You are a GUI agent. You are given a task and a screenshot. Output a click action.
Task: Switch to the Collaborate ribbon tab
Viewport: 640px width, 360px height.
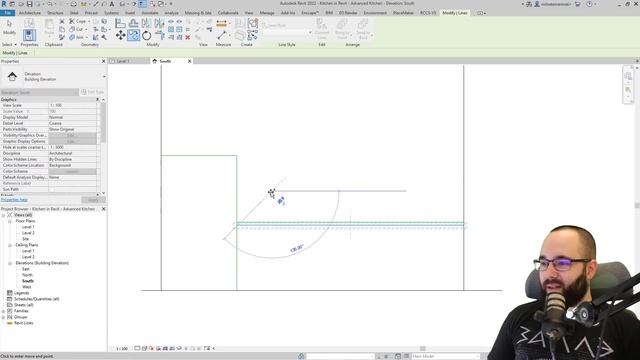[x=228, y=13]
